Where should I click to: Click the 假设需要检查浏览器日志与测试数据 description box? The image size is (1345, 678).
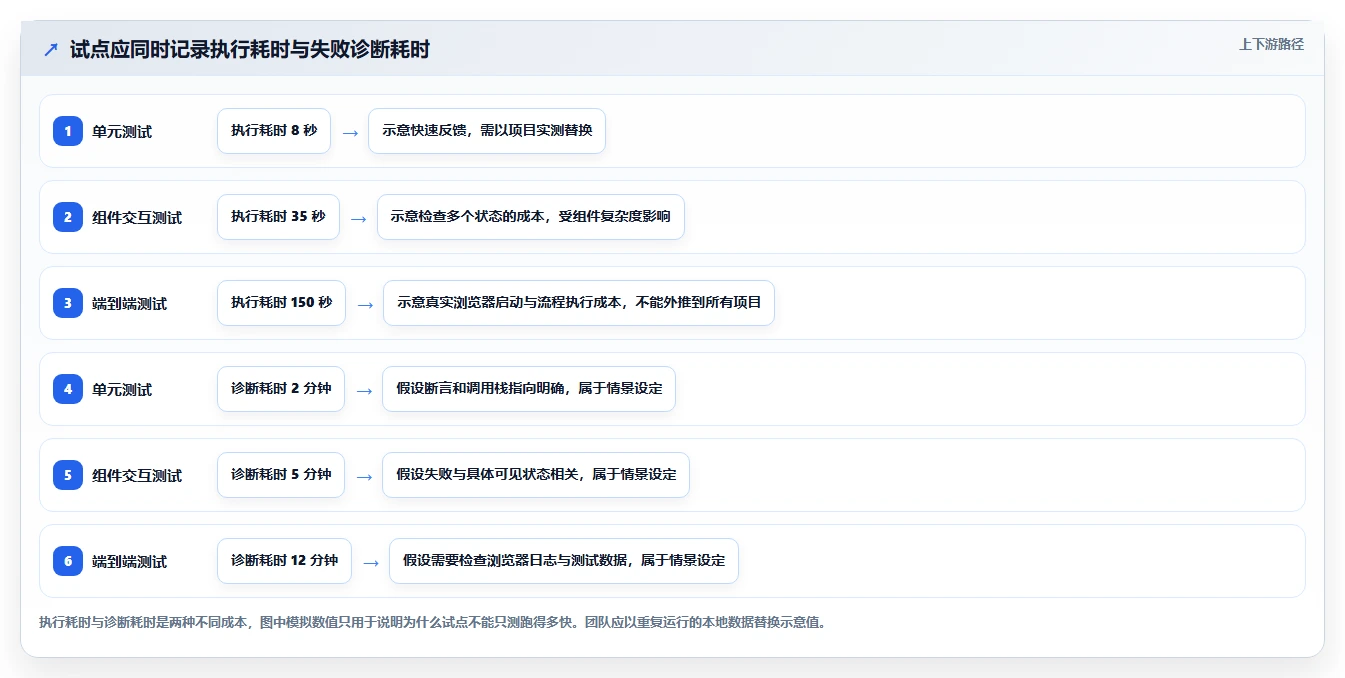(x=564, y=561)
